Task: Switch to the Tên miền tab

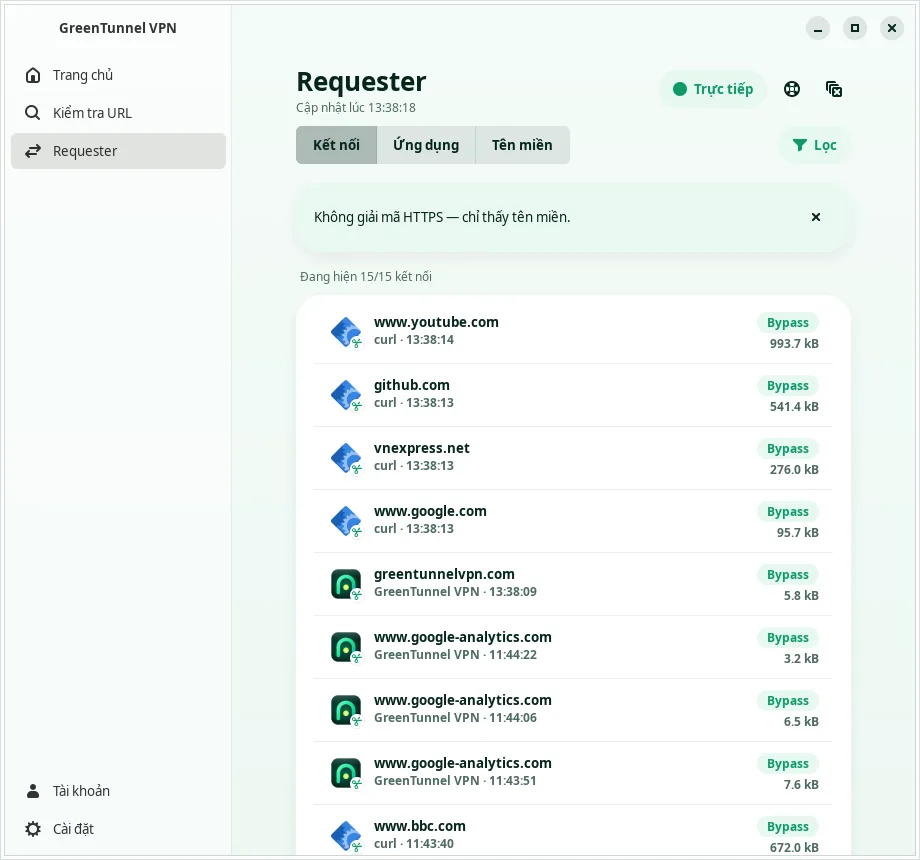Action: click(x=522, y=145)
